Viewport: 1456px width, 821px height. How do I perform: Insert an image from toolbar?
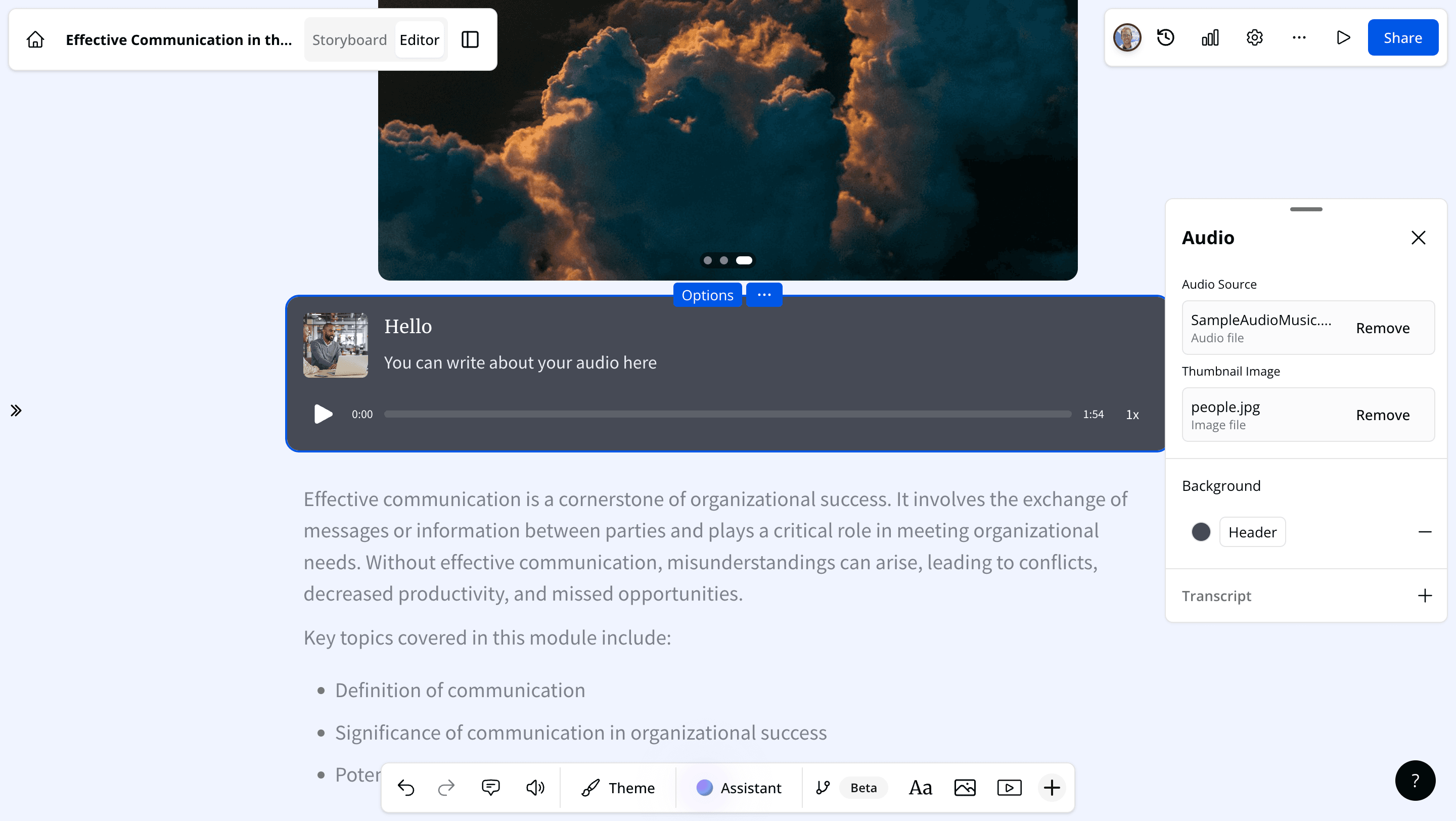coord(965,788)
